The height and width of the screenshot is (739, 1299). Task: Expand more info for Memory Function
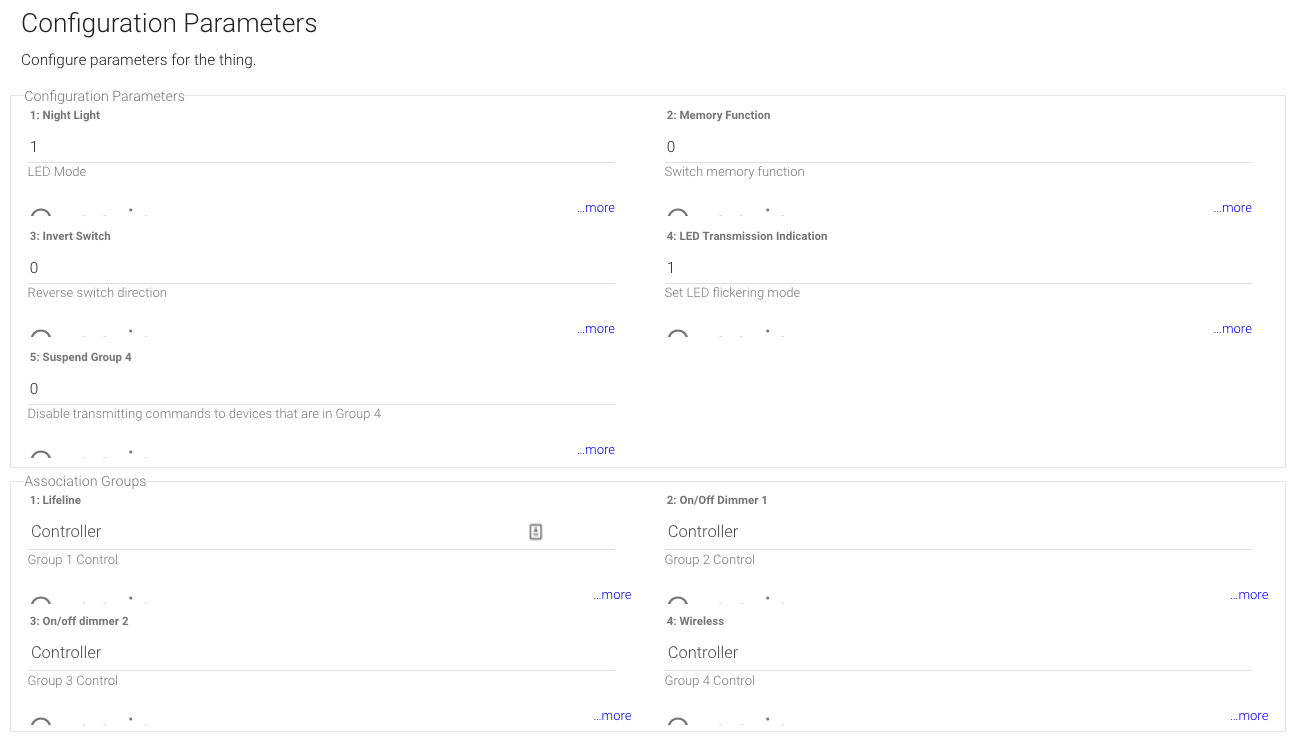1233,208
